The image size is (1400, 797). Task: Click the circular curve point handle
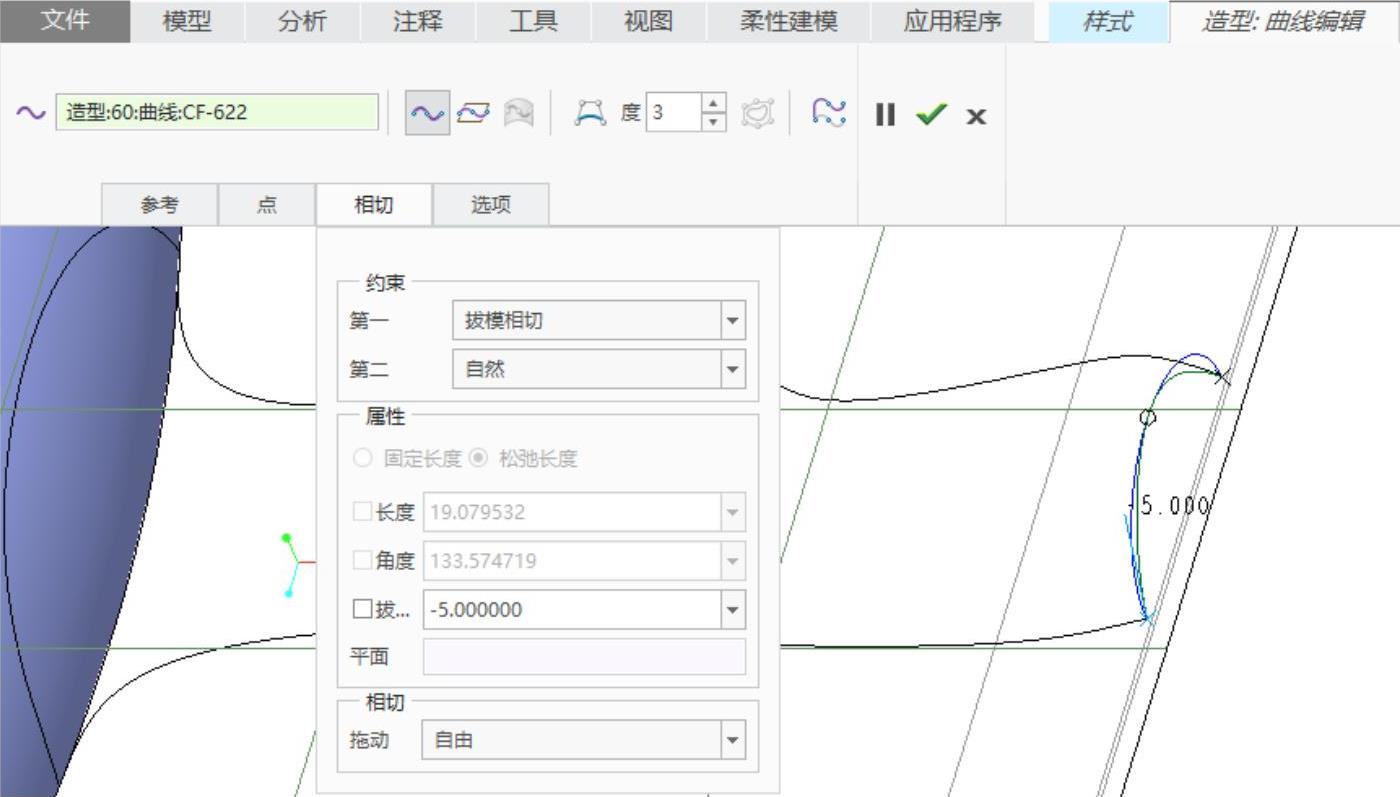[x=1147, y=418]
